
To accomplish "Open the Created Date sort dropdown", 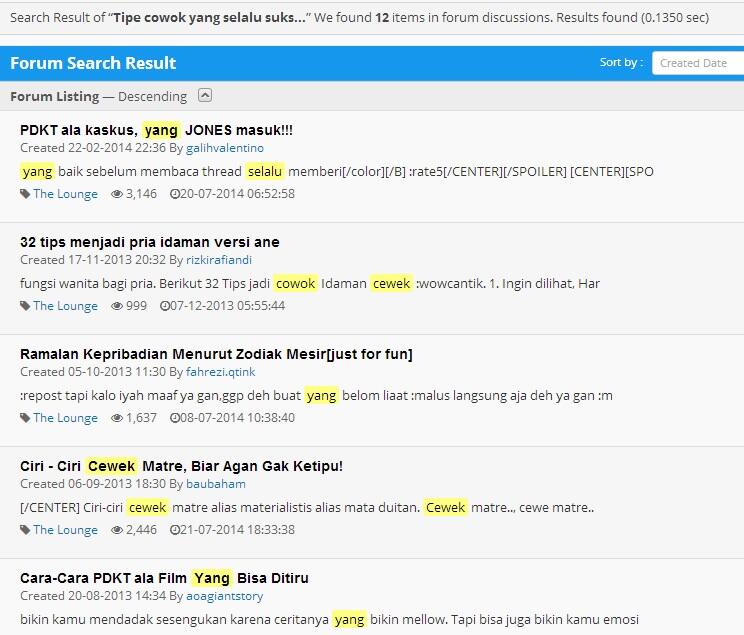I will click(698, 63).
